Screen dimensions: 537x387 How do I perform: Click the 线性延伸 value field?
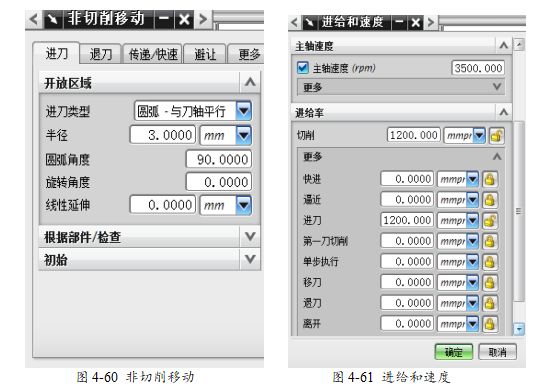(x=163, y=205)
